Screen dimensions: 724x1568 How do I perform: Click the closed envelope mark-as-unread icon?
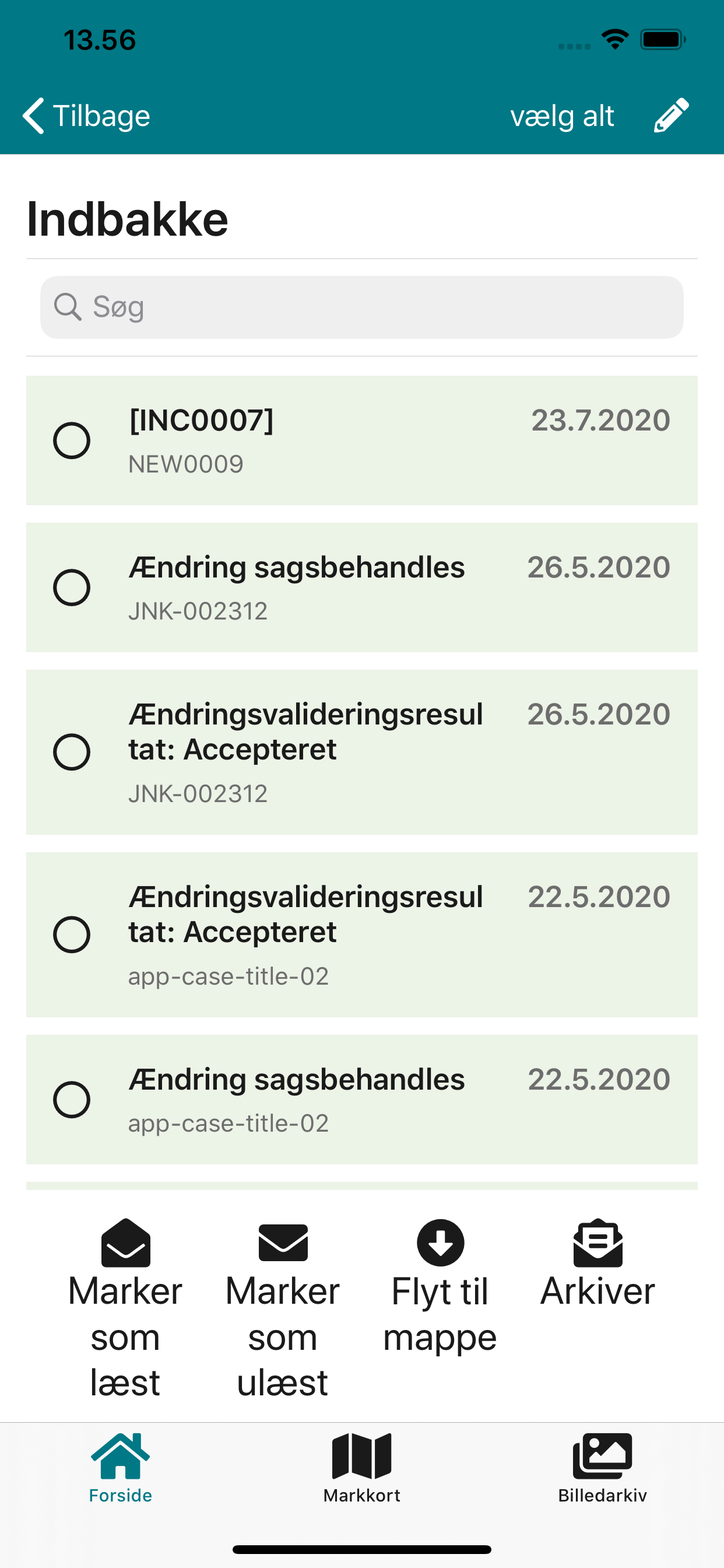(x=283, y=1242)
